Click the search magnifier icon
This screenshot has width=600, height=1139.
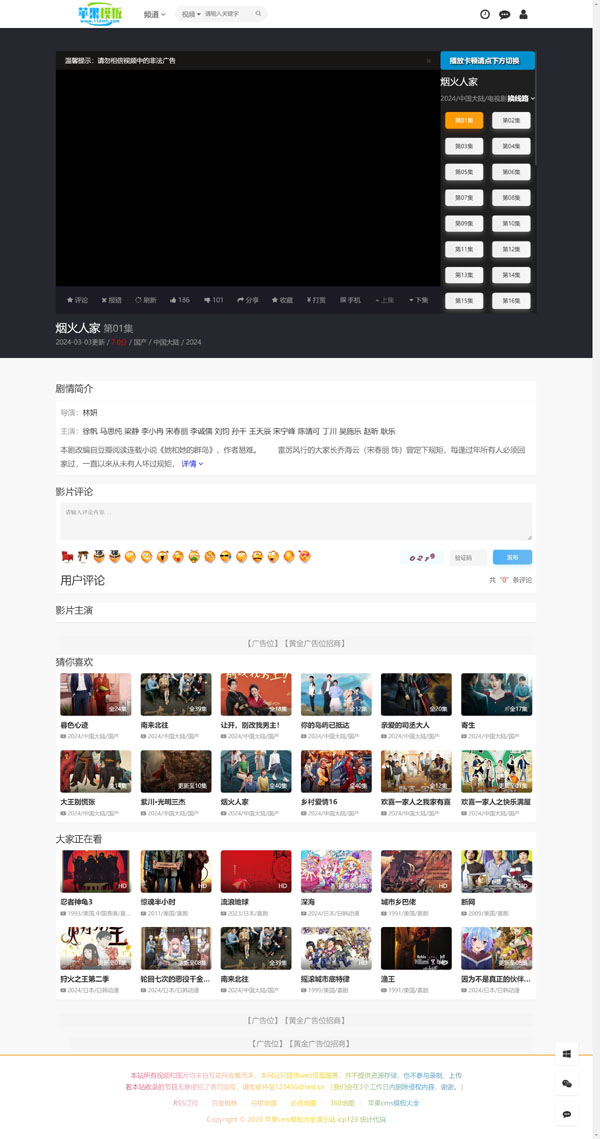pos(258,14)
